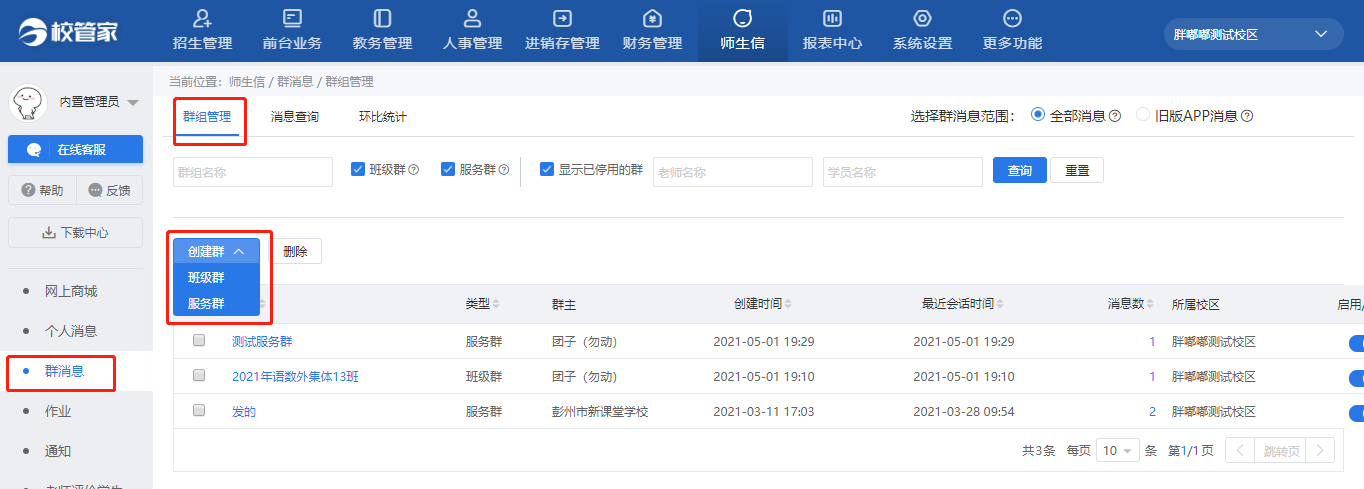The width and height of the screenshot is (1364, 489).
Task: Uncheck 显示已停用的群 checkbox
Action: (x=547, y=169)
